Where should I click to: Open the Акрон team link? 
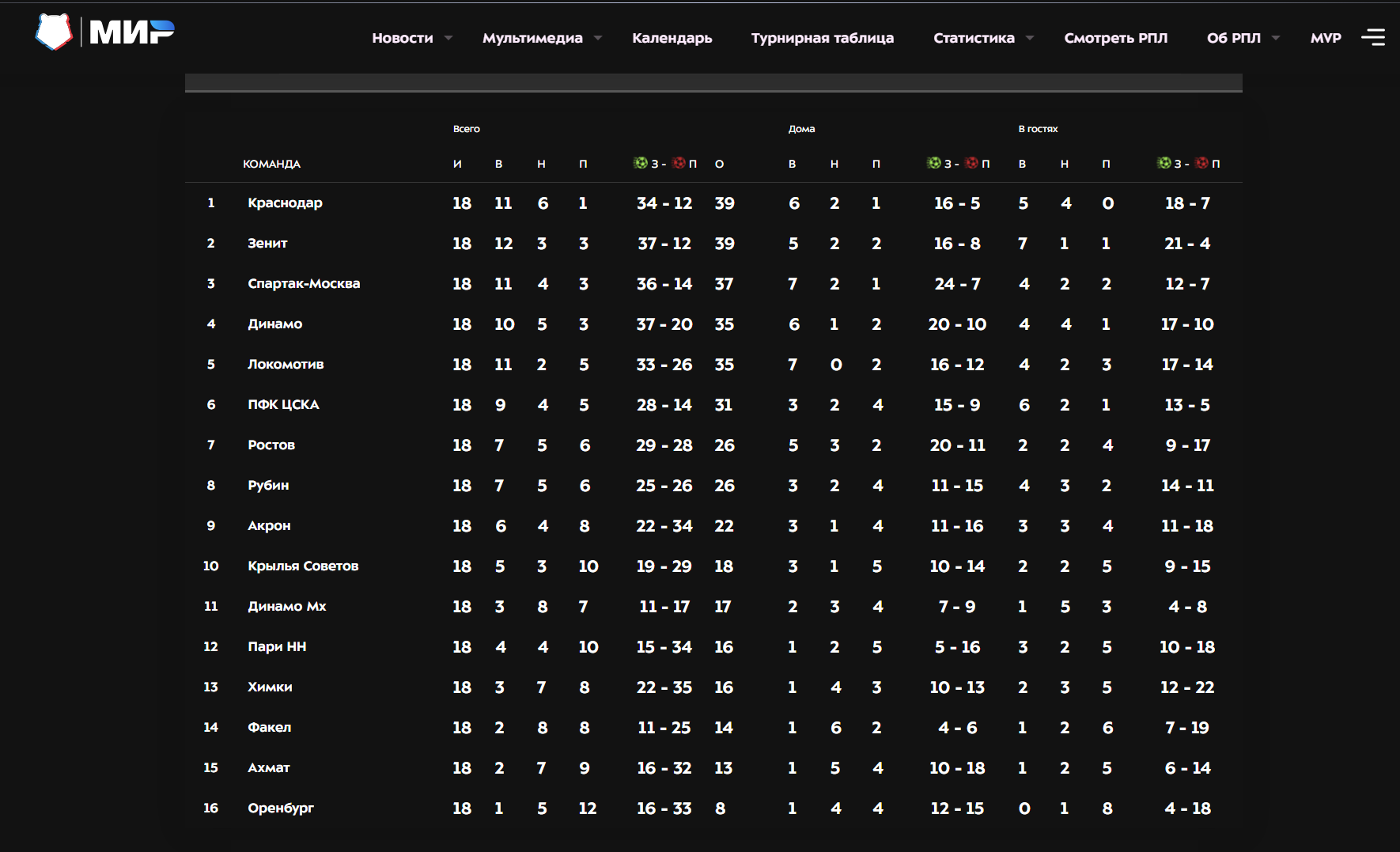(269, 526)
